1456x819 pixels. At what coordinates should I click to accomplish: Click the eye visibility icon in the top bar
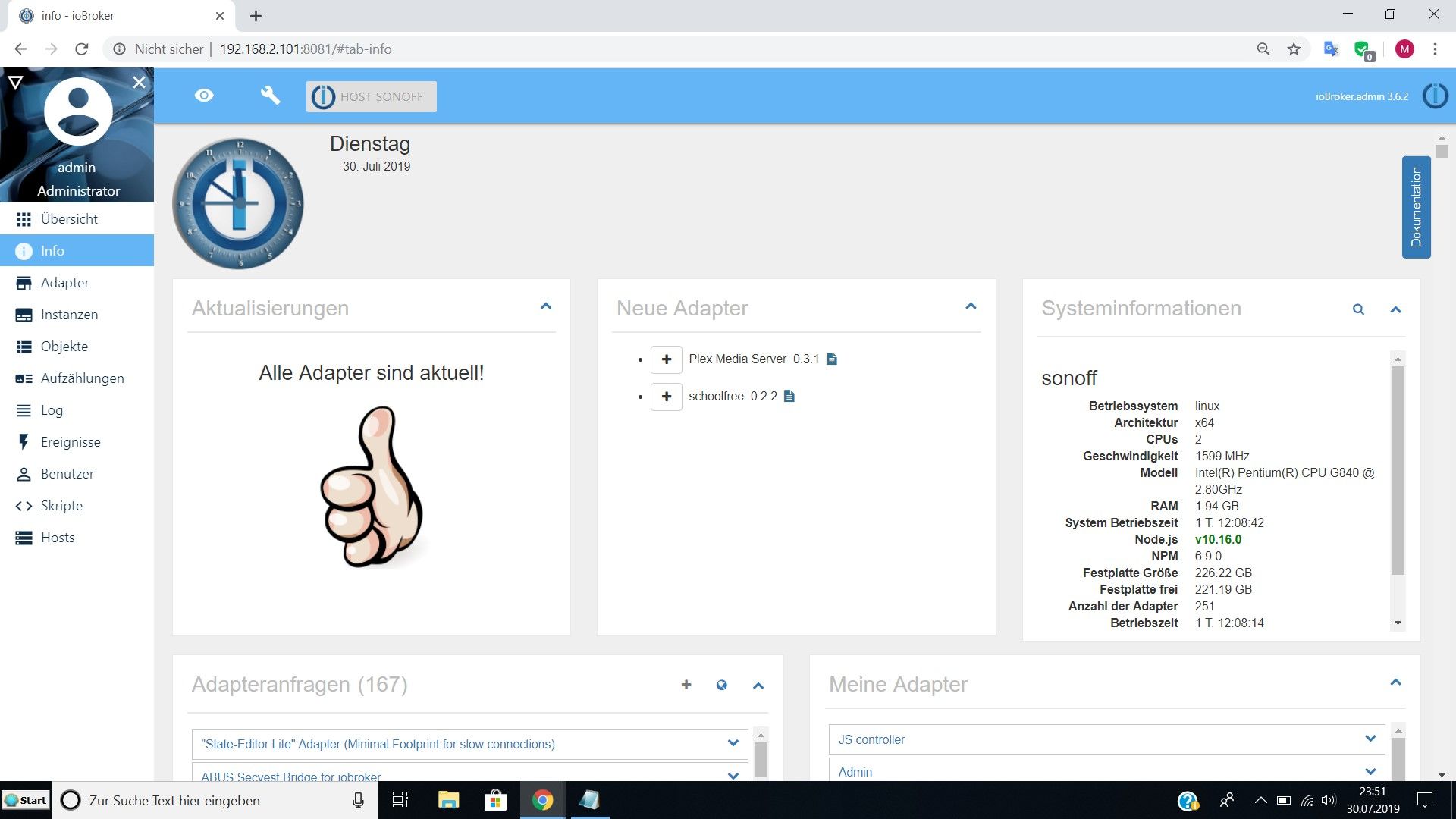coord(204,96)
